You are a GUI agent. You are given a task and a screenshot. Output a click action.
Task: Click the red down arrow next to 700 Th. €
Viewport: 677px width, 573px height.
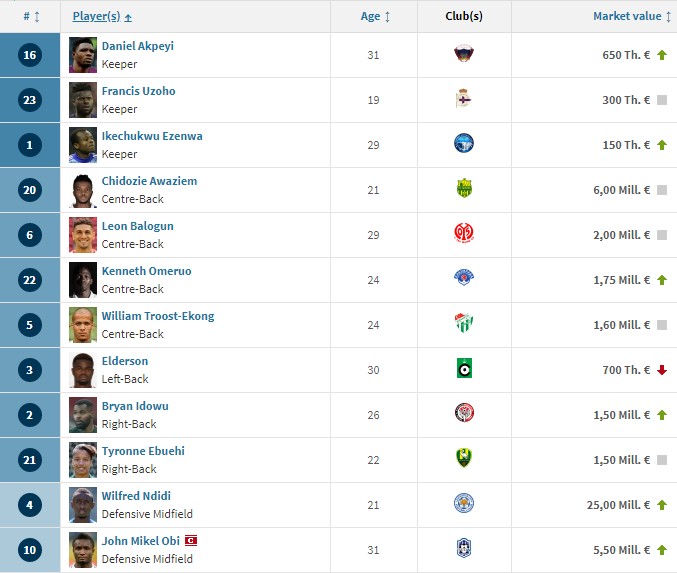(662, 370)
